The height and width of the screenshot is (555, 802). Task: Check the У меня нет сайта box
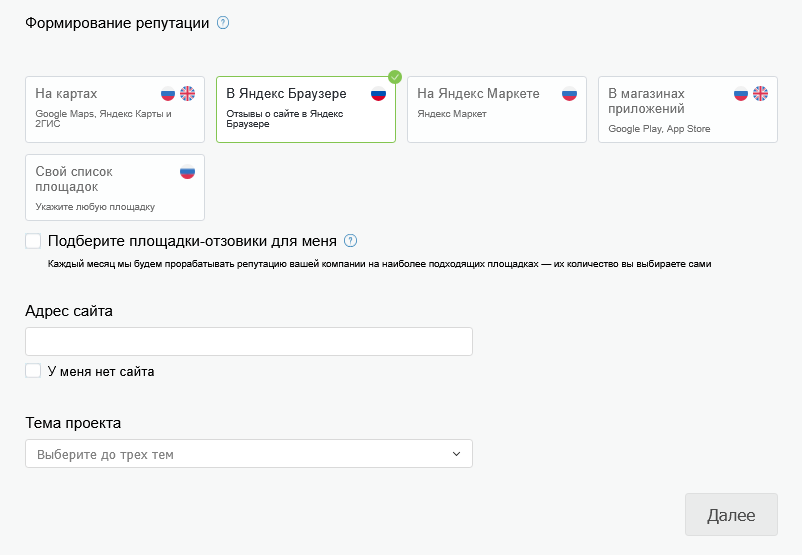[33, 371]
